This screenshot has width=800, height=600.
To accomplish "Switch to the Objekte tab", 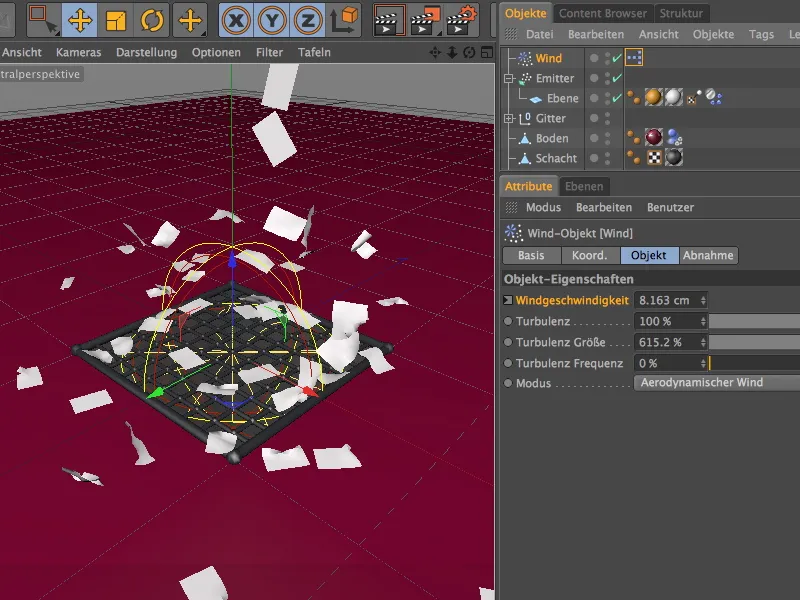I will [525, 13].
